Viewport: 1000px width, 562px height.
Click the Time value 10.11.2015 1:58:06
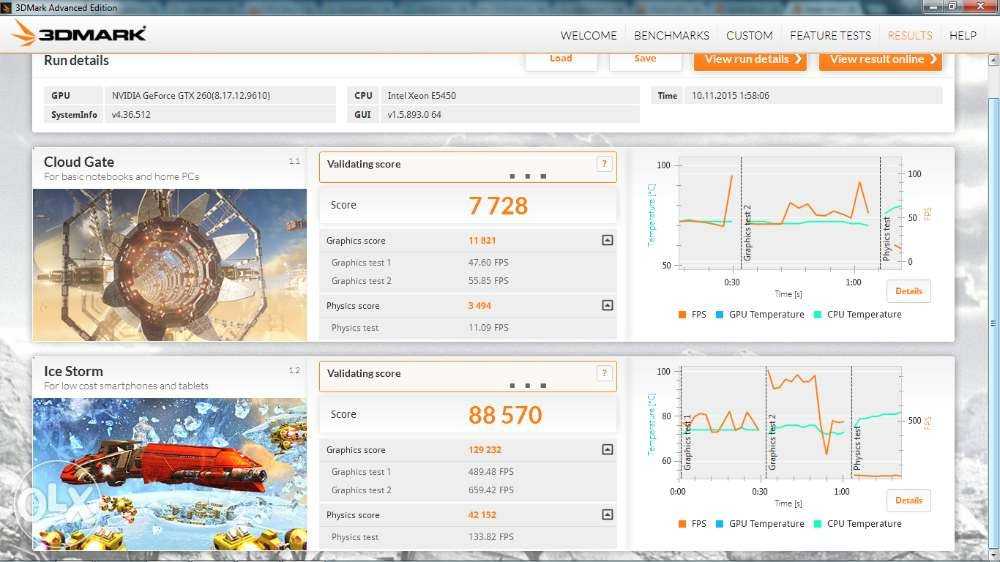[x=730, y=96]
